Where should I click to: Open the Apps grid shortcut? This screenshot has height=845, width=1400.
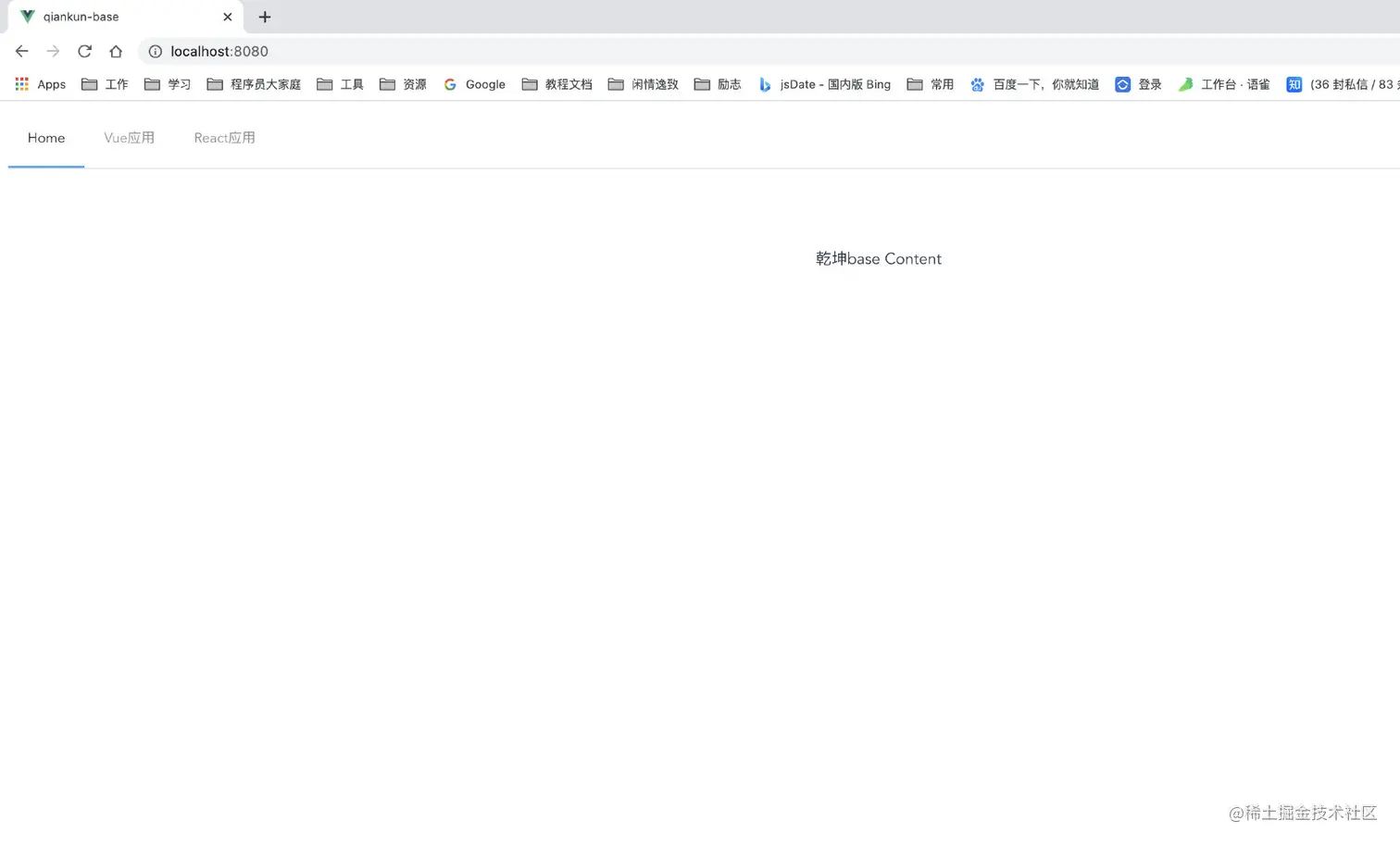click(41, 84)
